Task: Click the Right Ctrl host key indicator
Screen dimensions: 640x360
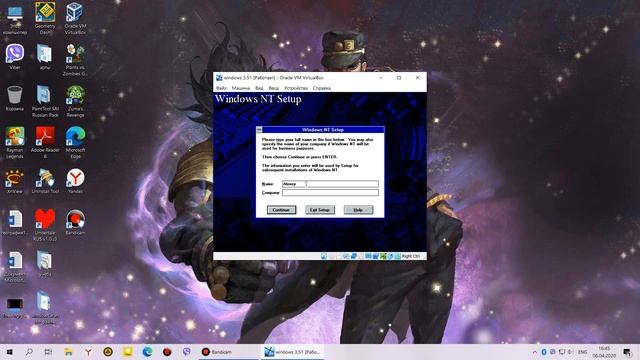Action: [x=410, y=256]
